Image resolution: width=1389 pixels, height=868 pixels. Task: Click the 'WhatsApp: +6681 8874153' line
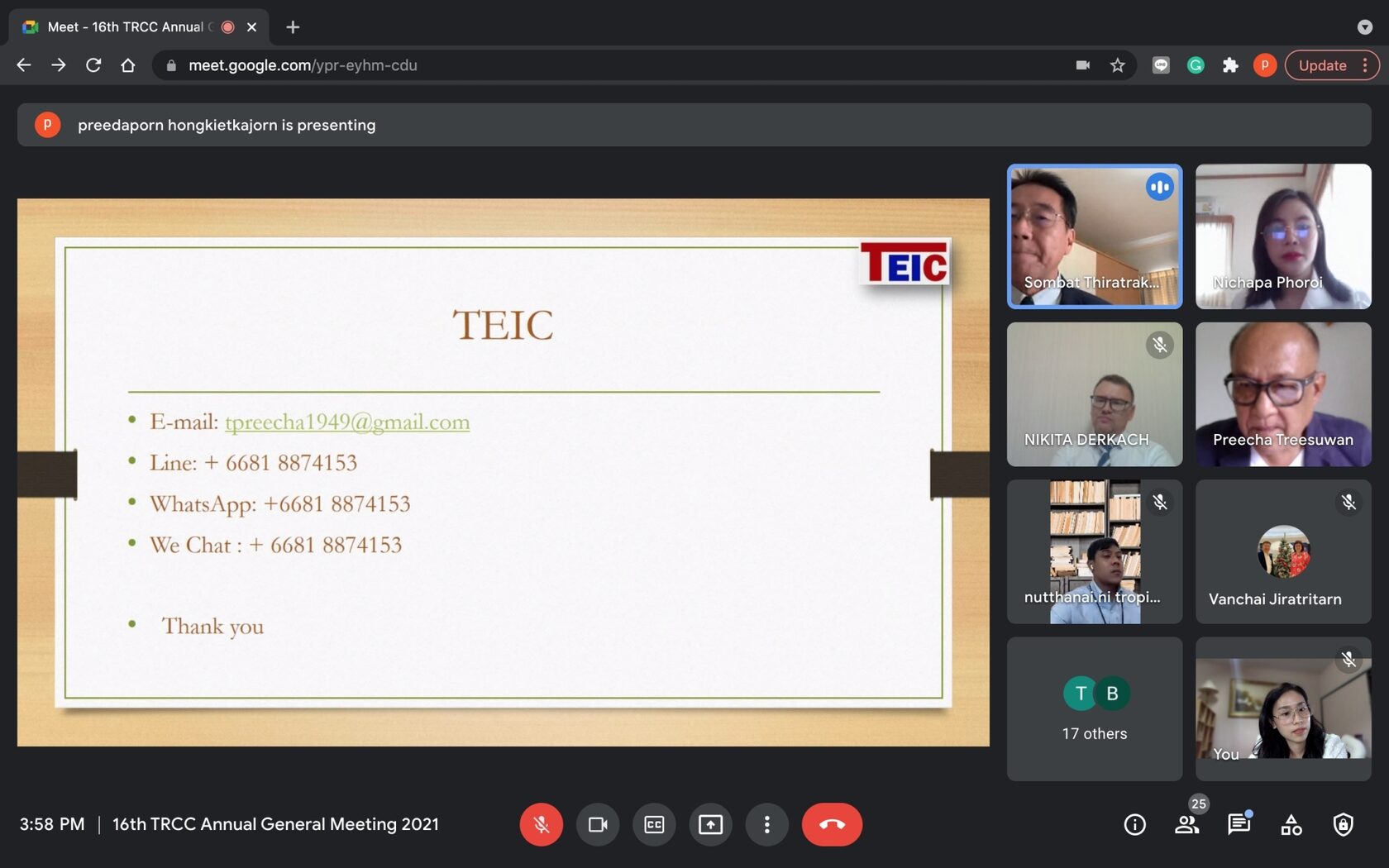click(x=279, y=503)
